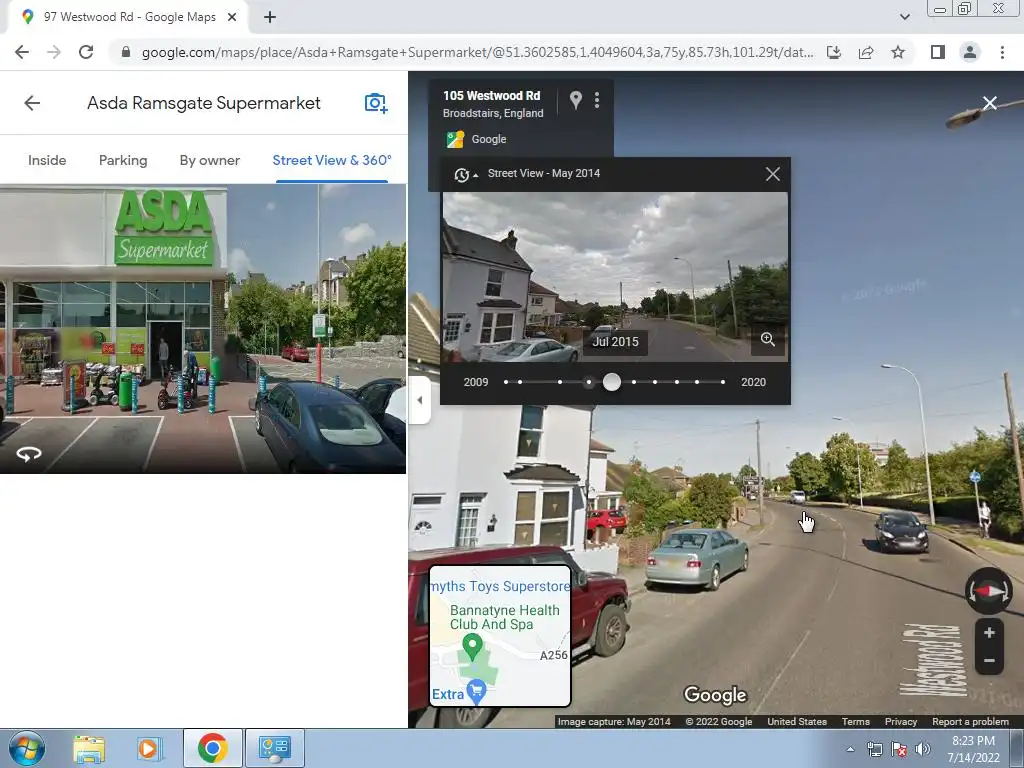1024x768 pixels.
Task: Collapse the side panel arrow
Action: (420, 400)
